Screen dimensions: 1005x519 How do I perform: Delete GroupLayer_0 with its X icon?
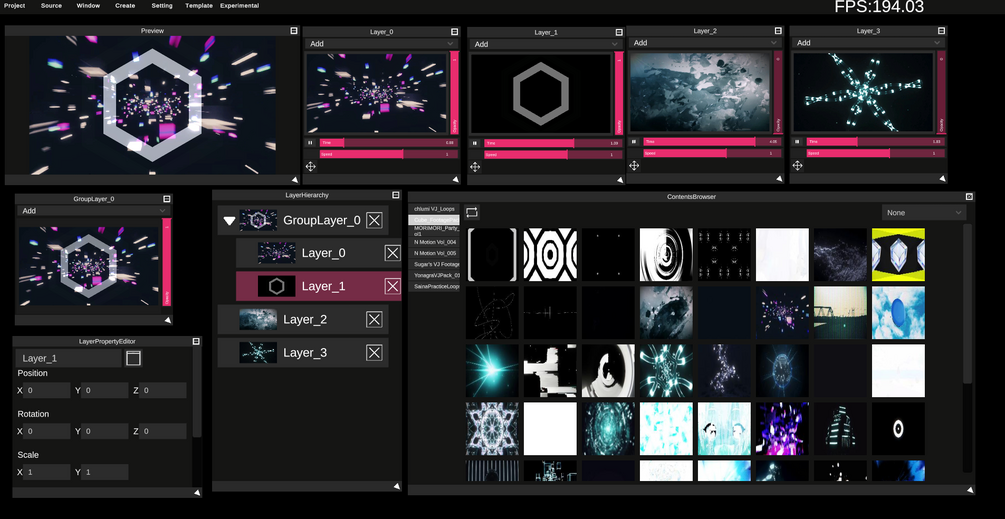(374, 220)
